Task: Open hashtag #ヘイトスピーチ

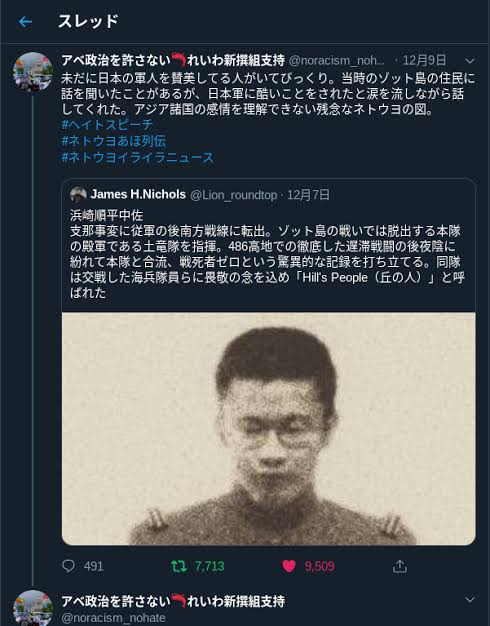Action: [107, 125]
